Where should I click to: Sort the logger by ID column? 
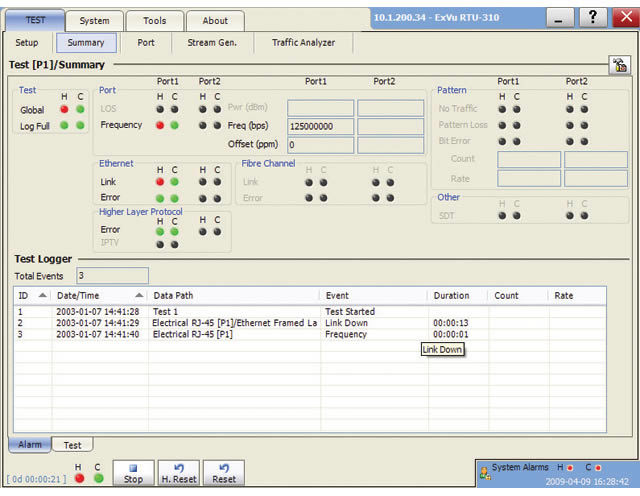[32, 296]
